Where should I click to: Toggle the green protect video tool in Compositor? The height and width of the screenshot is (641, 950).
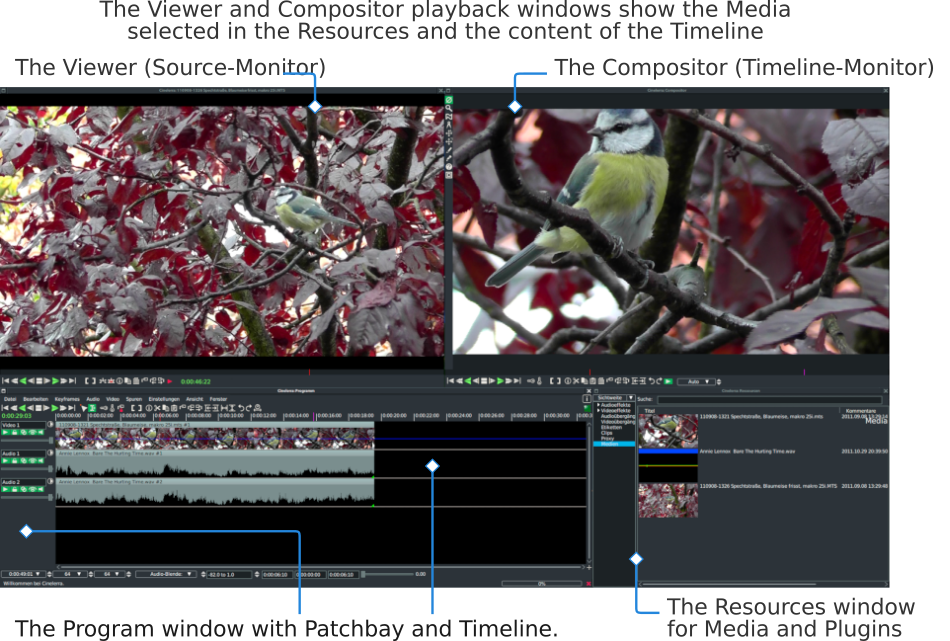(449, 100)
